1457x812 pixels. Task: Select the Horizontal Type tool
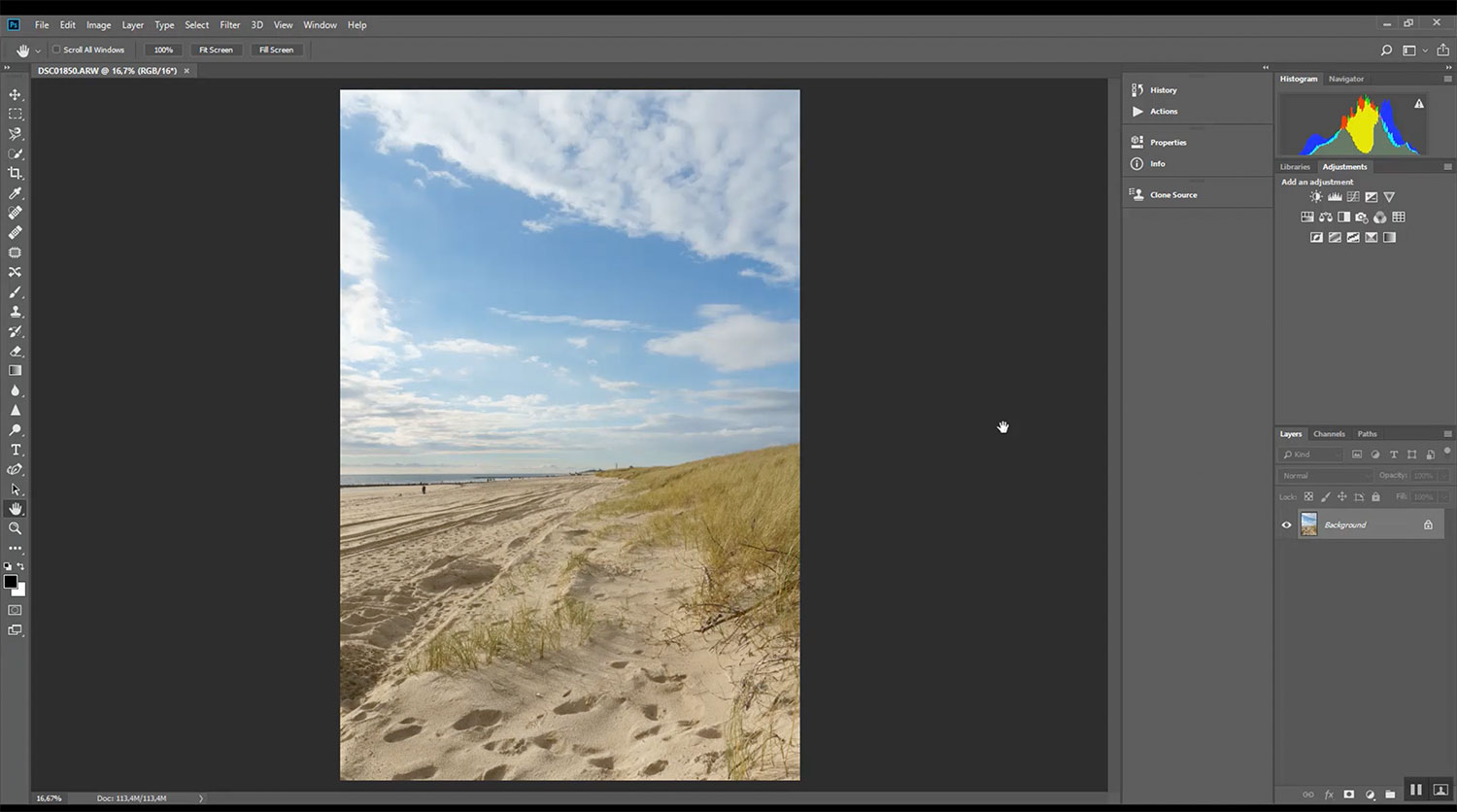pos(15,450)
